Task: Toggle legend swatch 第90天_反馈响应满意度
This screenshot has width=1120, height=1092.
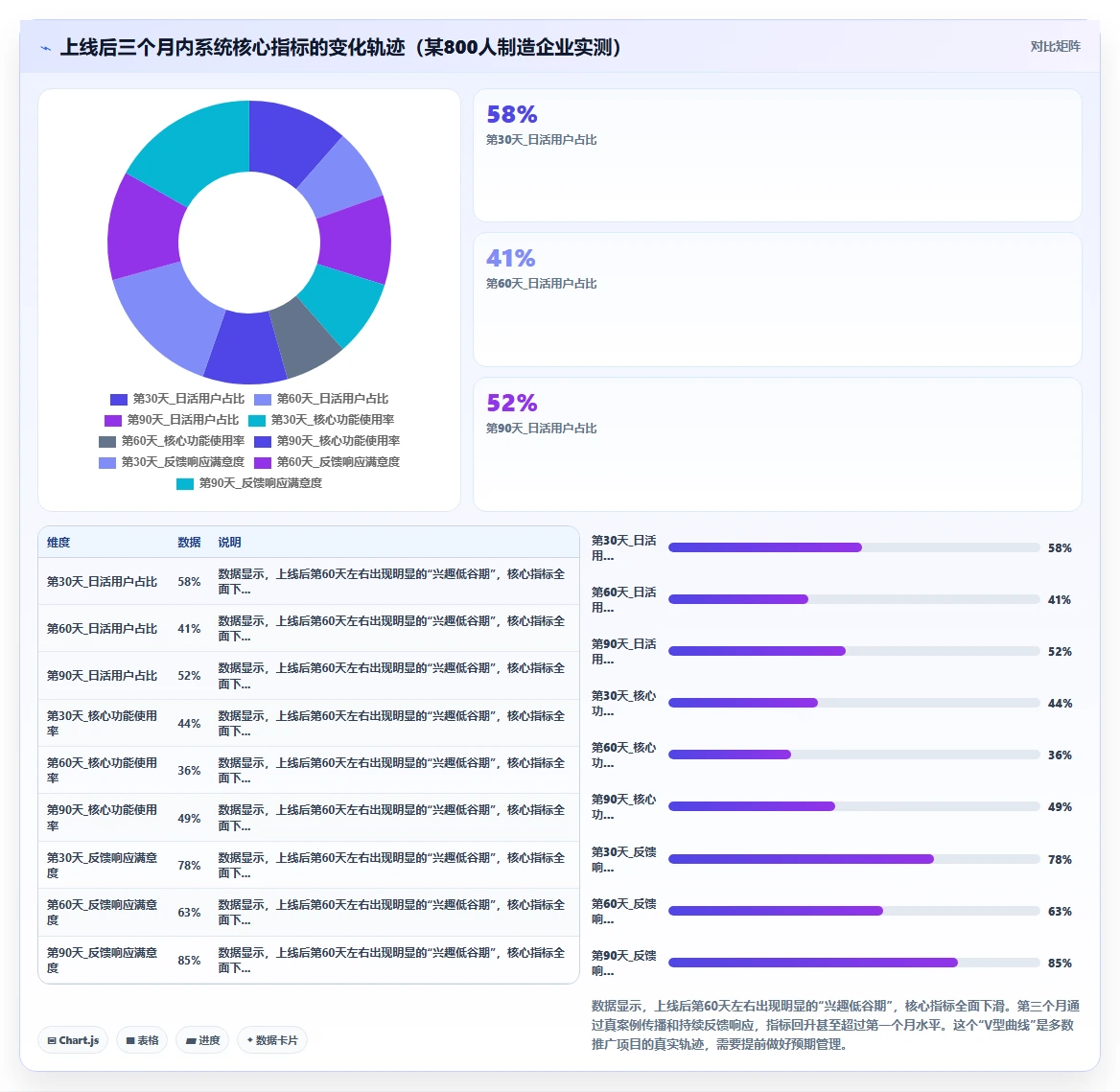Action: point(185,483)
